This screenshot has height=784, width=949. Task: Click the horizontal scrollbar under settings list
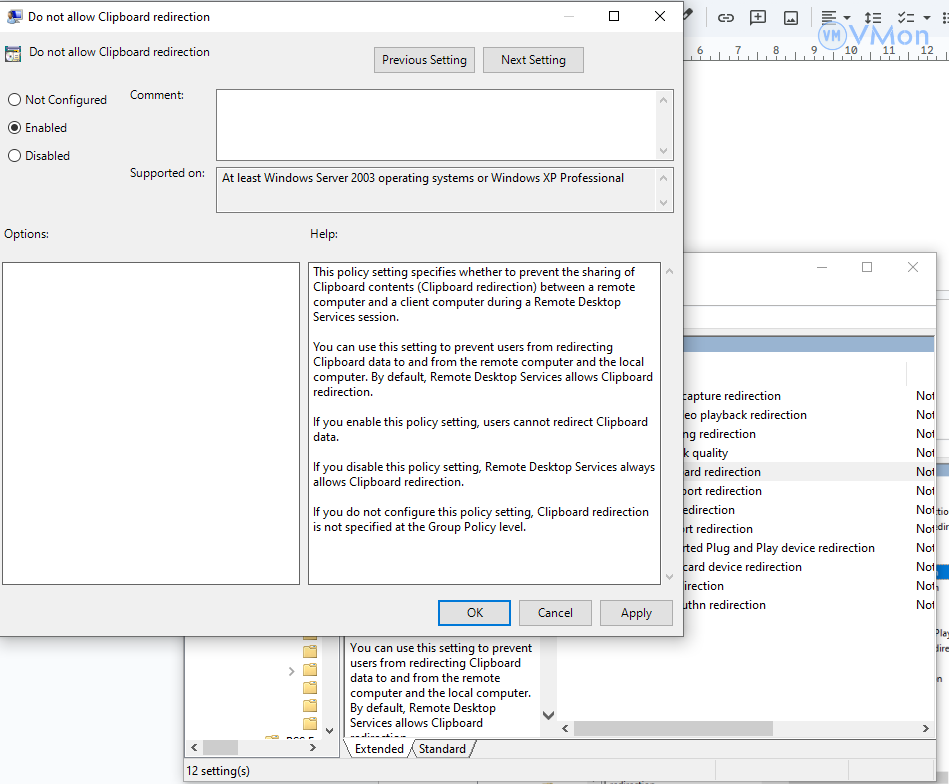point(740,727)
